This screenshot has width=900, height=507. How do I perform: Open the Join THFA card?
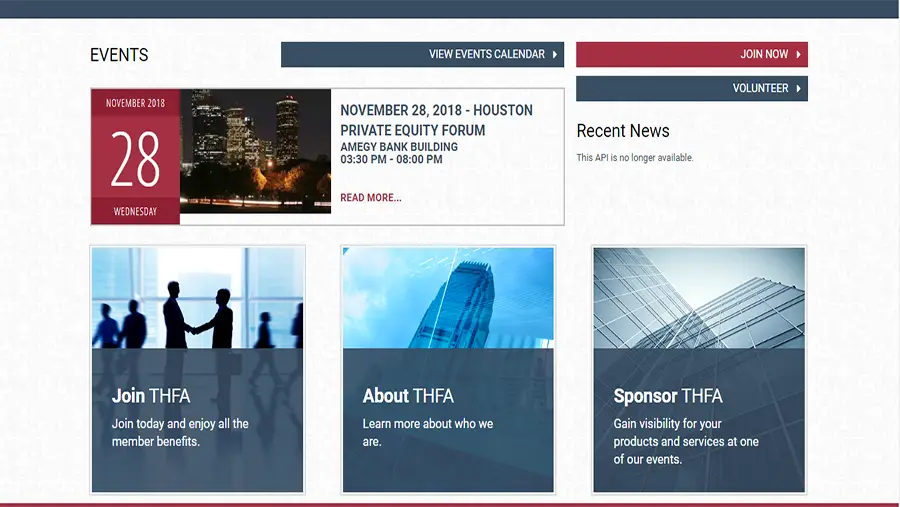click(x=197, y=370)
